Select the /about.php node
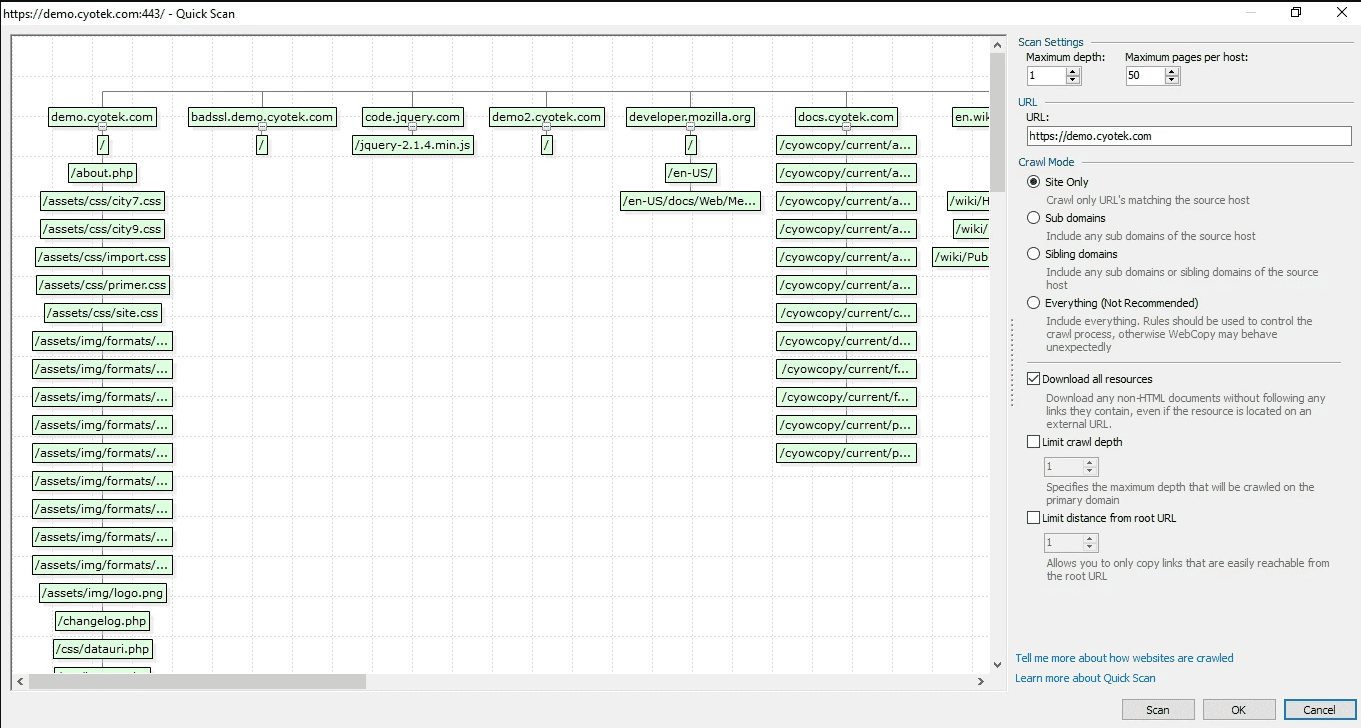This screenshot has height=728, width=1361. coord(102,173)
